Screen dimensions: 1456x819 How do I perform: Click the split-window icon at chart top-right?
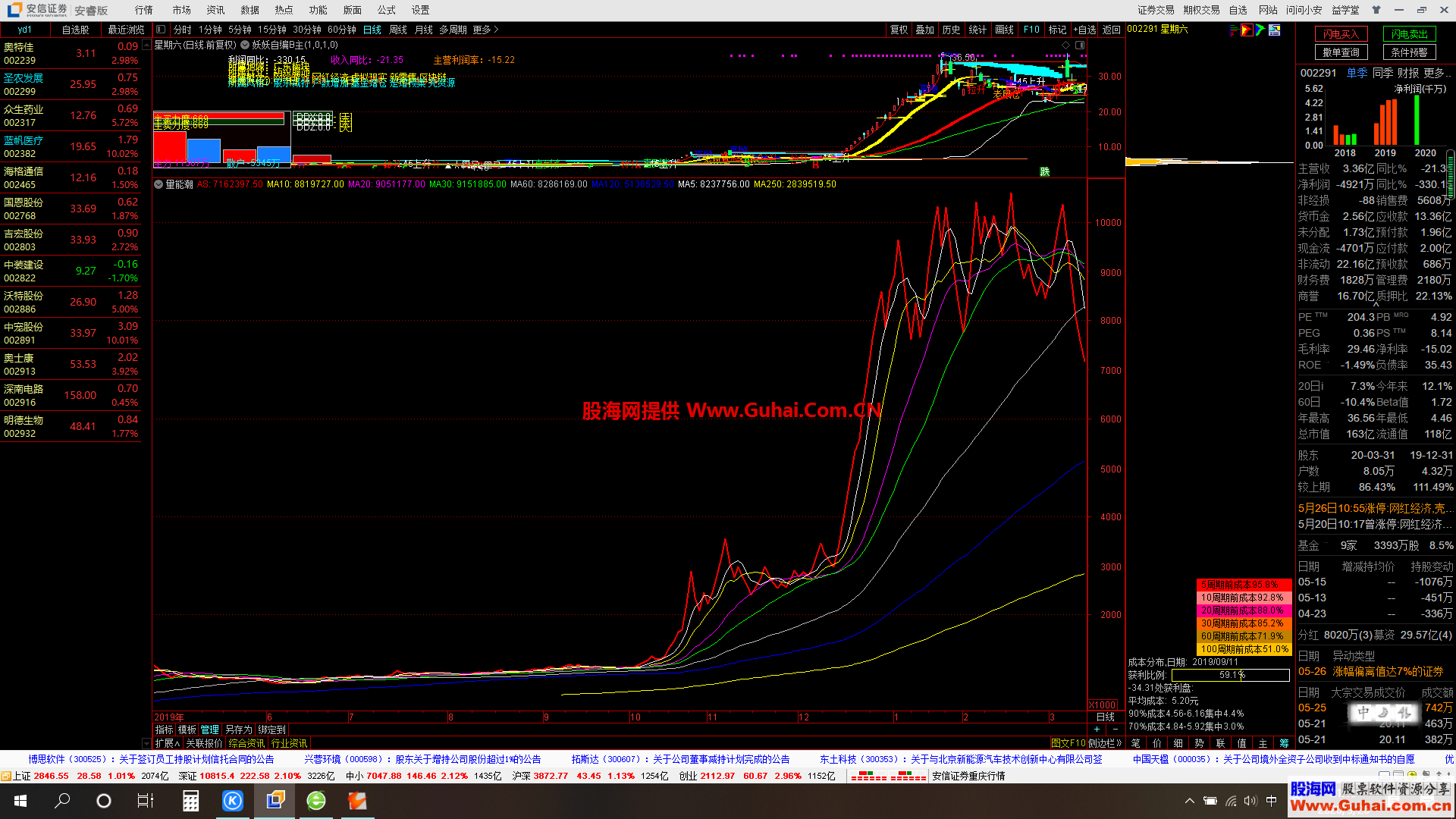pyautogui.click(x=1080, y=45)
